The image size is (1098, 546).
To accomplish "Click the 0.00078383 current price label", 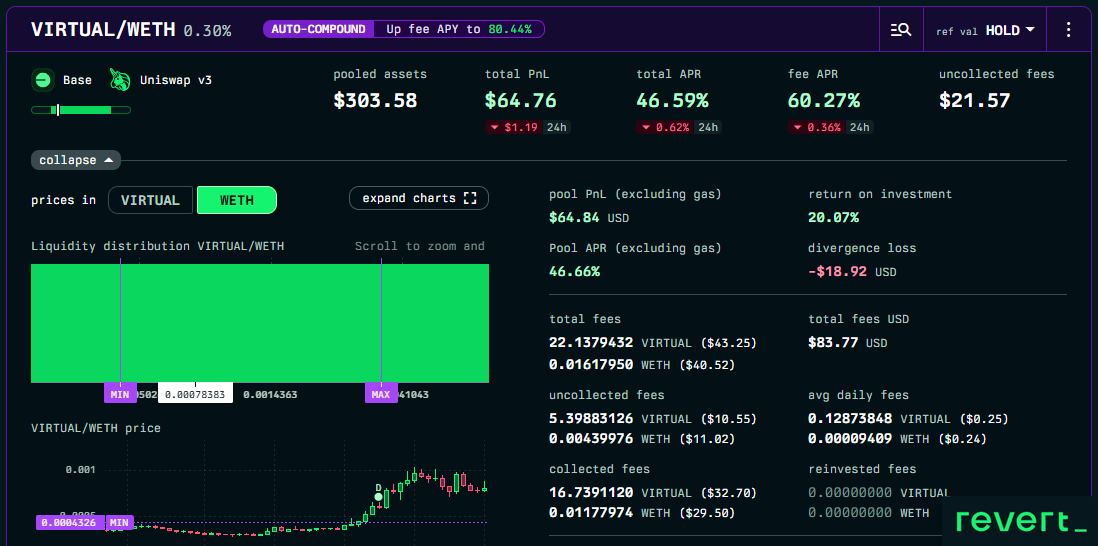I will coord(195,394).
